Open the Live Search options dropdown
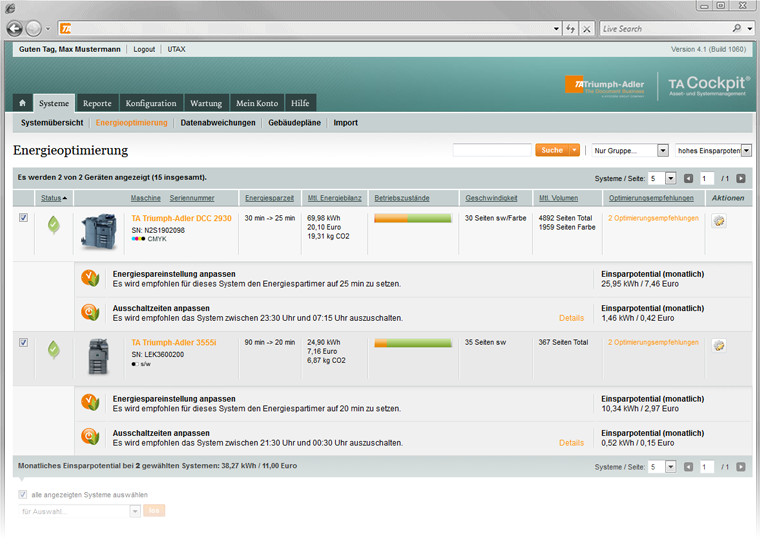 tap(749, 29)
